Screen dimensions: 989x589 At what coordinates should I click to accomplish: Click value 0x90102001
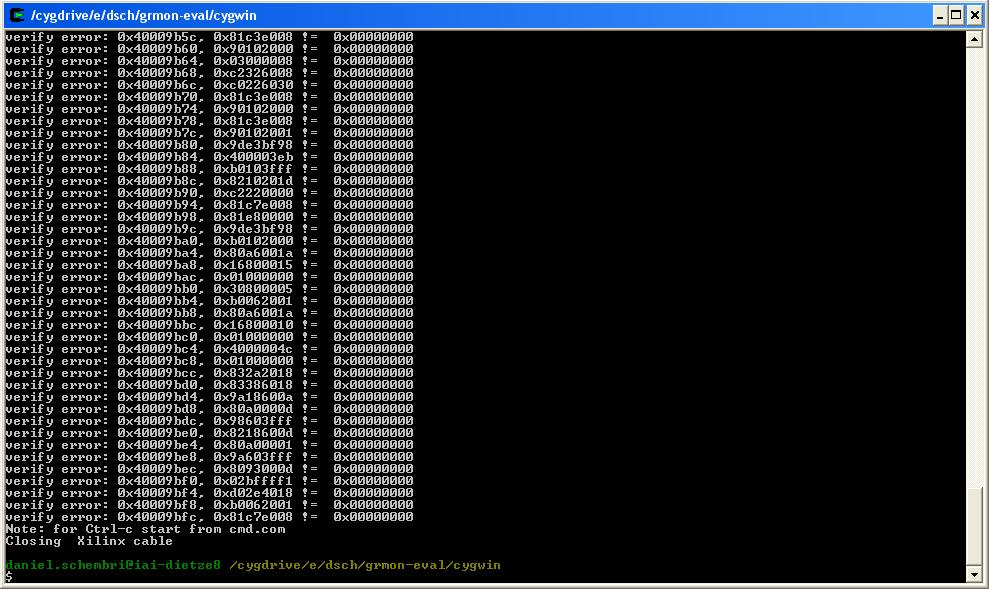pos(254,133)
